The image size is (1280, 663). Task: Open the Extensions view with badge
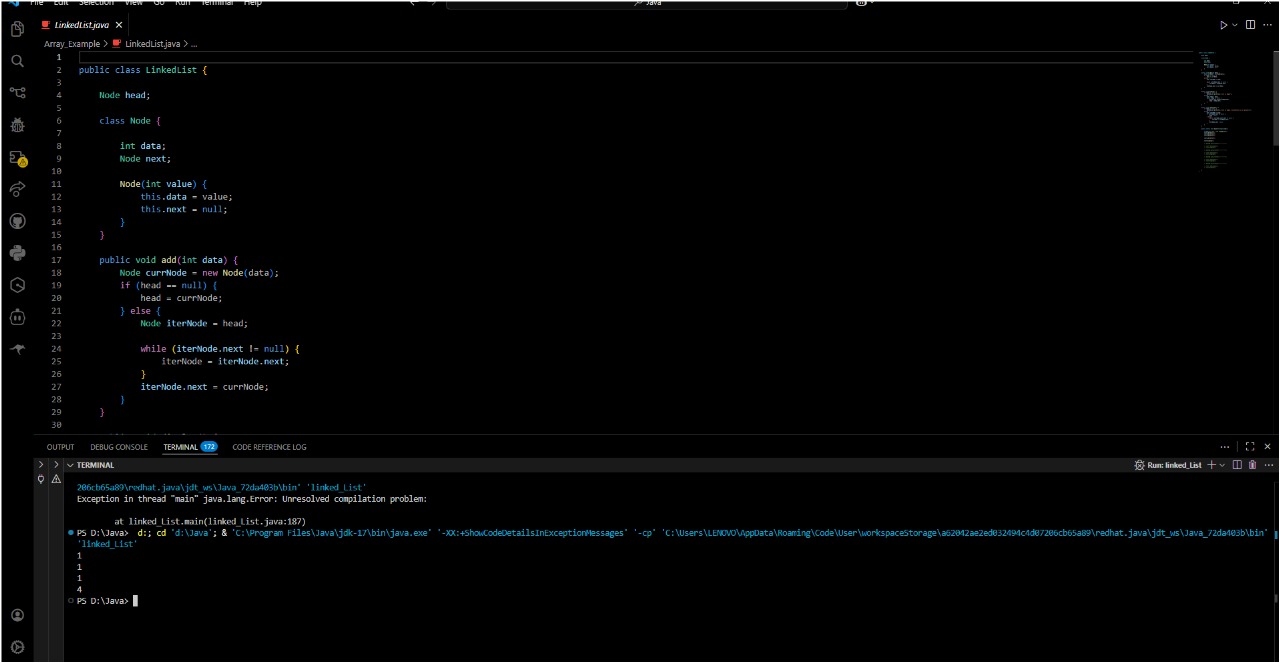(17, 157)
